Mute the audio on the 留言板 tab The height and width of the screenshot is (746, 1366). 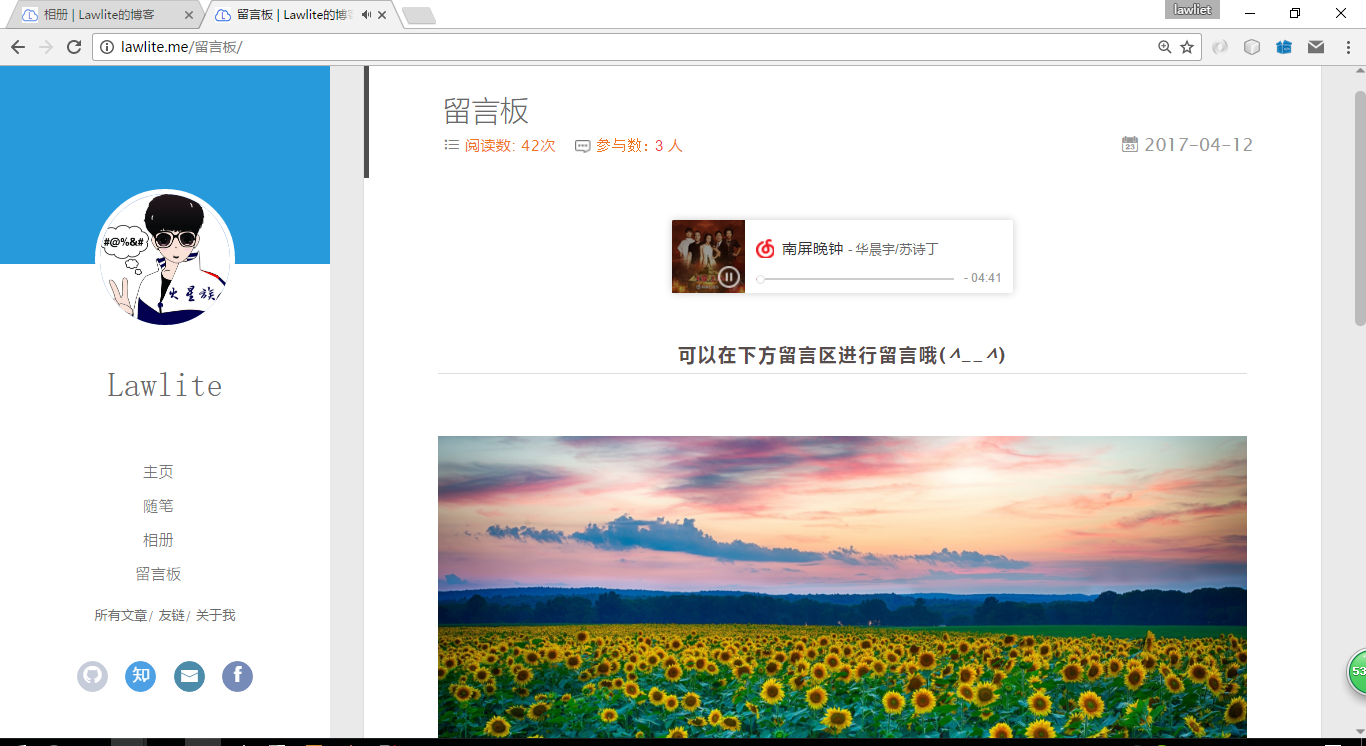click(x=366, y=15)
